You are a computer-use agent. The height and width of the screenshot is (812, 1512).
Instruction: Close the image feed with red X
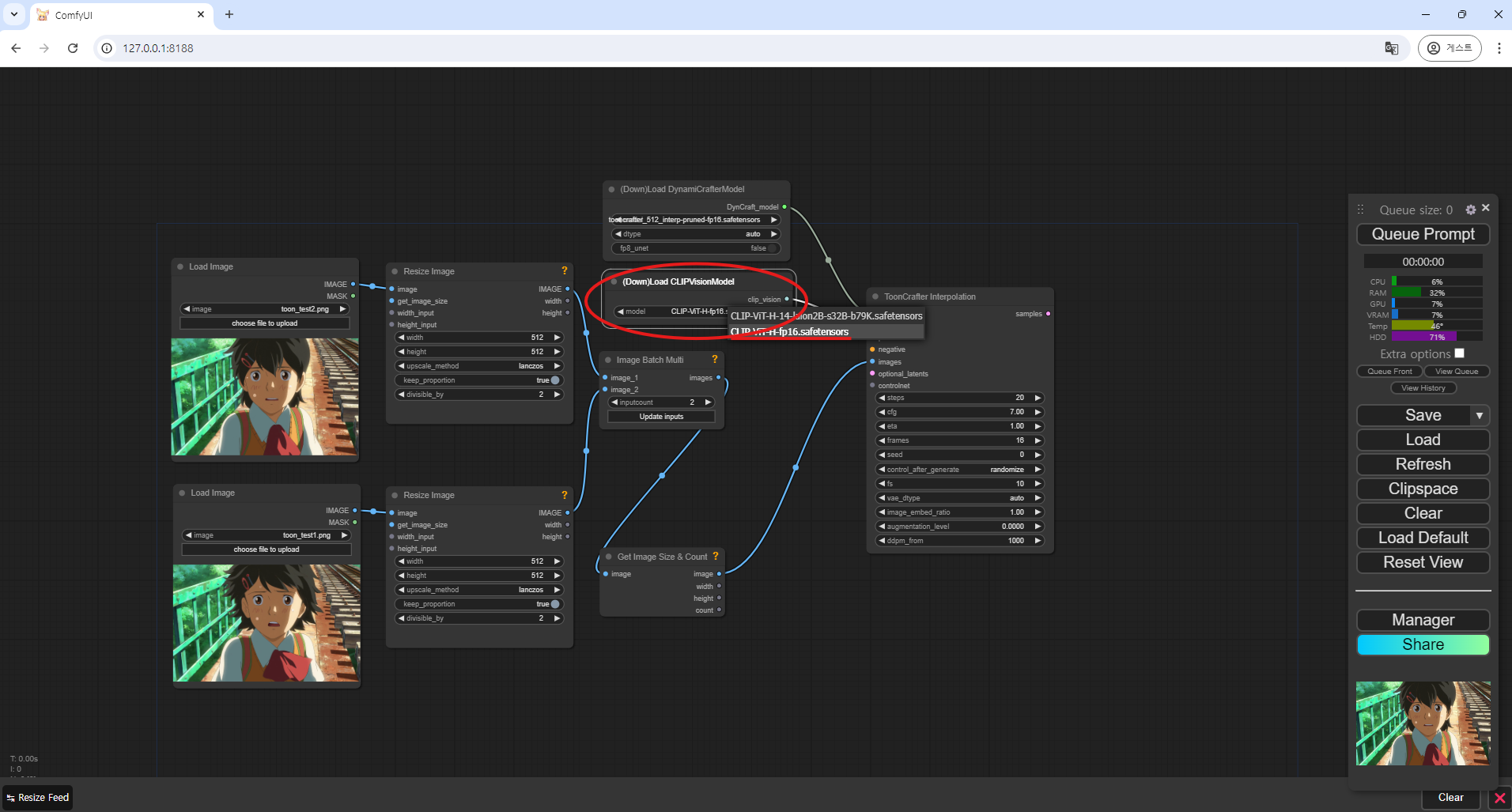pos(1499,798)
